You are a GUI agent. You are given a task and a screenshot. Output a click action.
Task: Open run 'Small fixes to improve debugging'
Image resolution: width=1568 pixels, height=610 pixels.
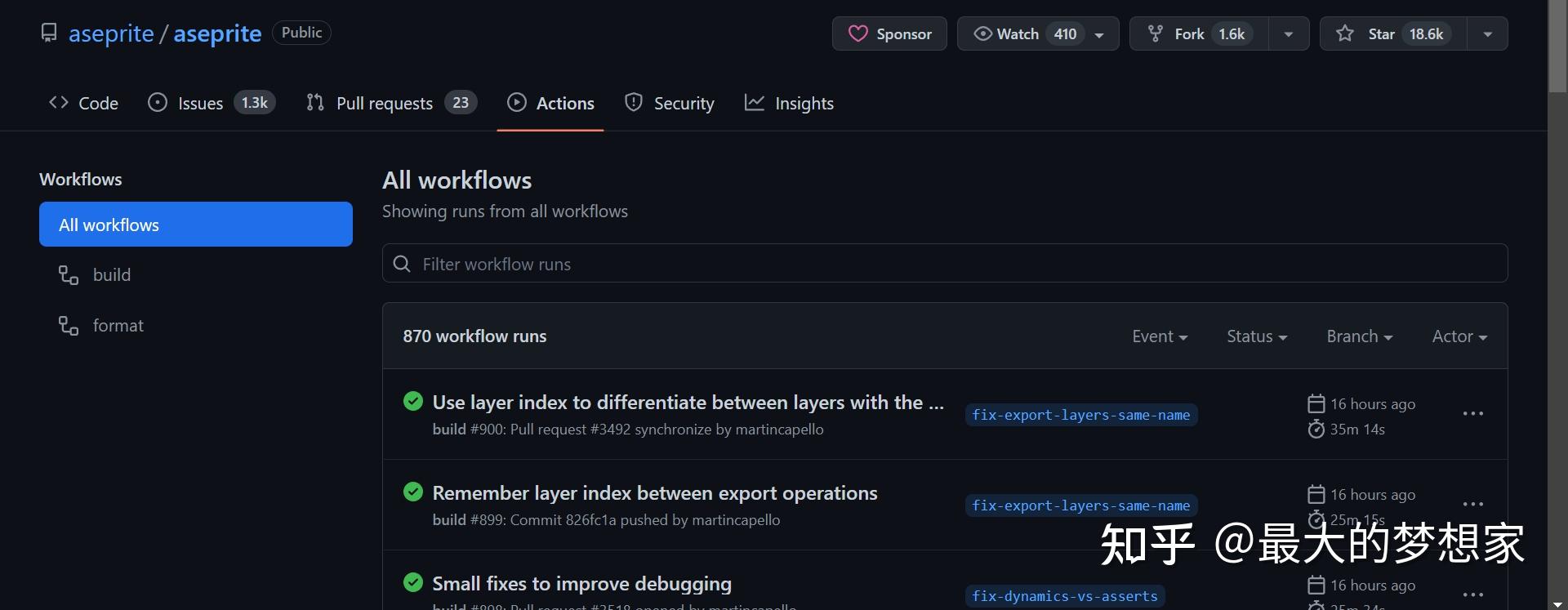[581, 584]
